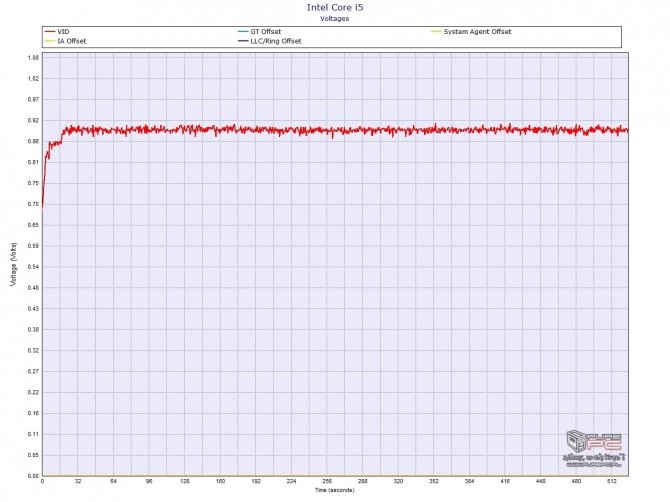Click the 0.70 y-axis value

coord(33,204)
